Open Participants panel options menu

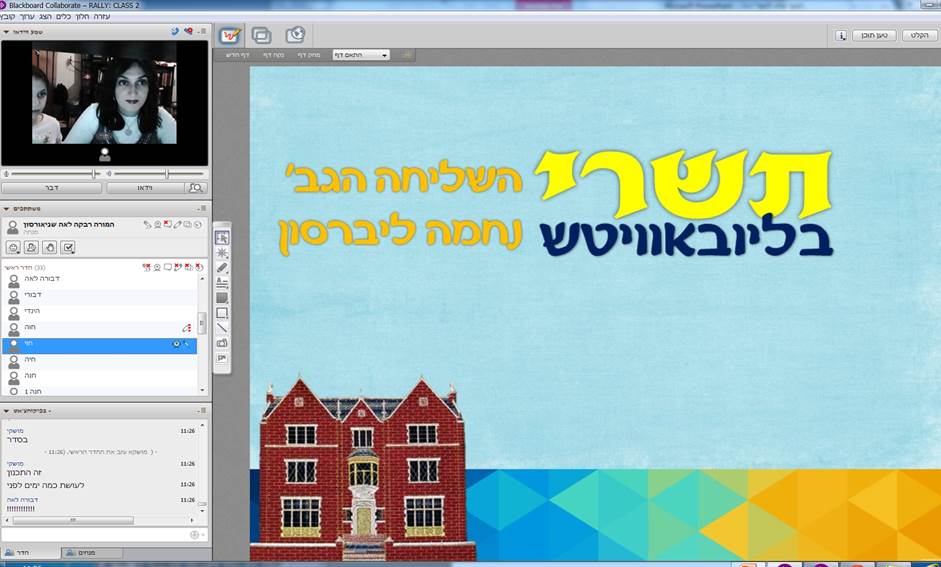tap(202, 208)
